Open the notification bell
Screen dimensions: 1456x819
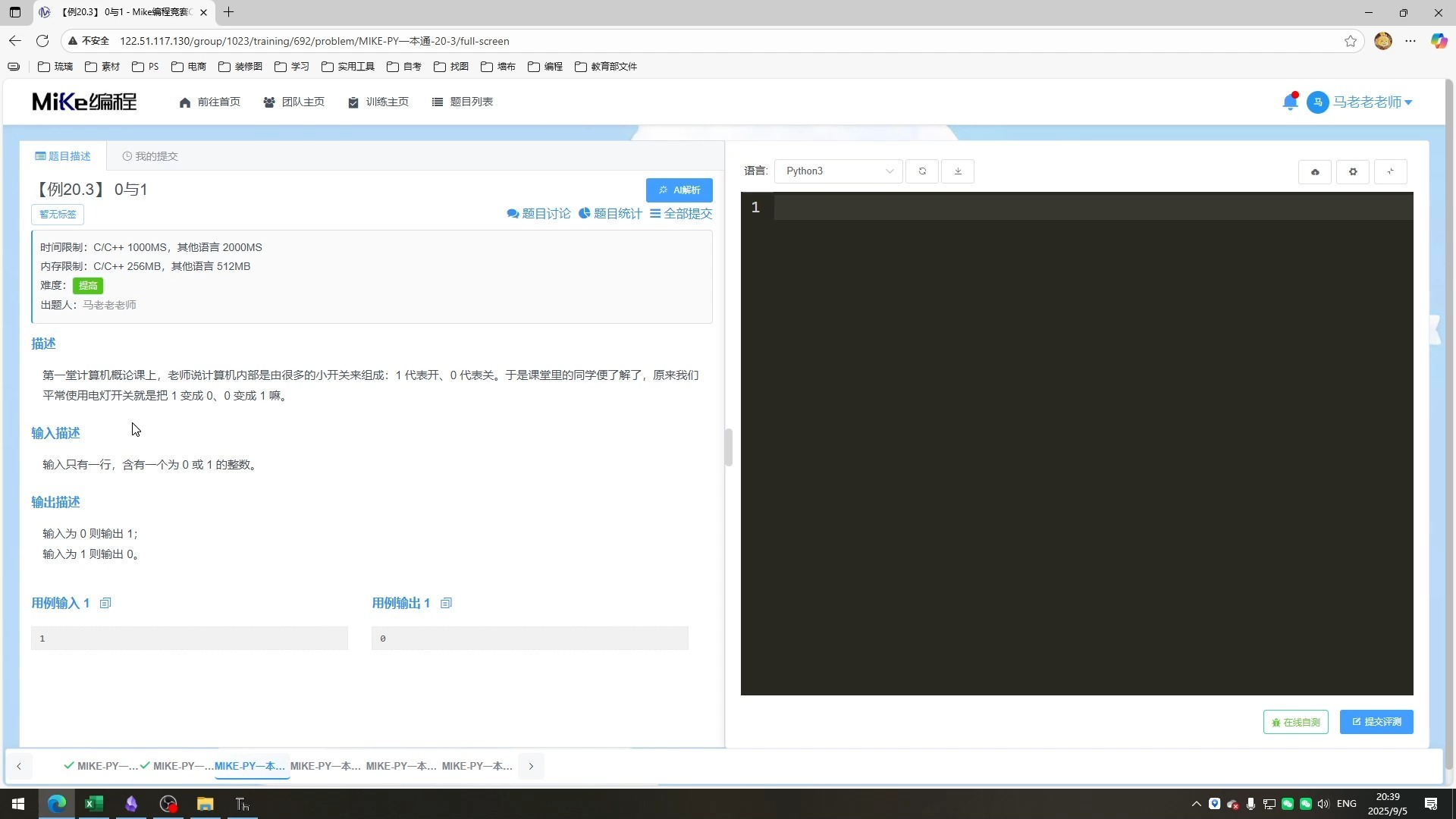coord(1289,102)
